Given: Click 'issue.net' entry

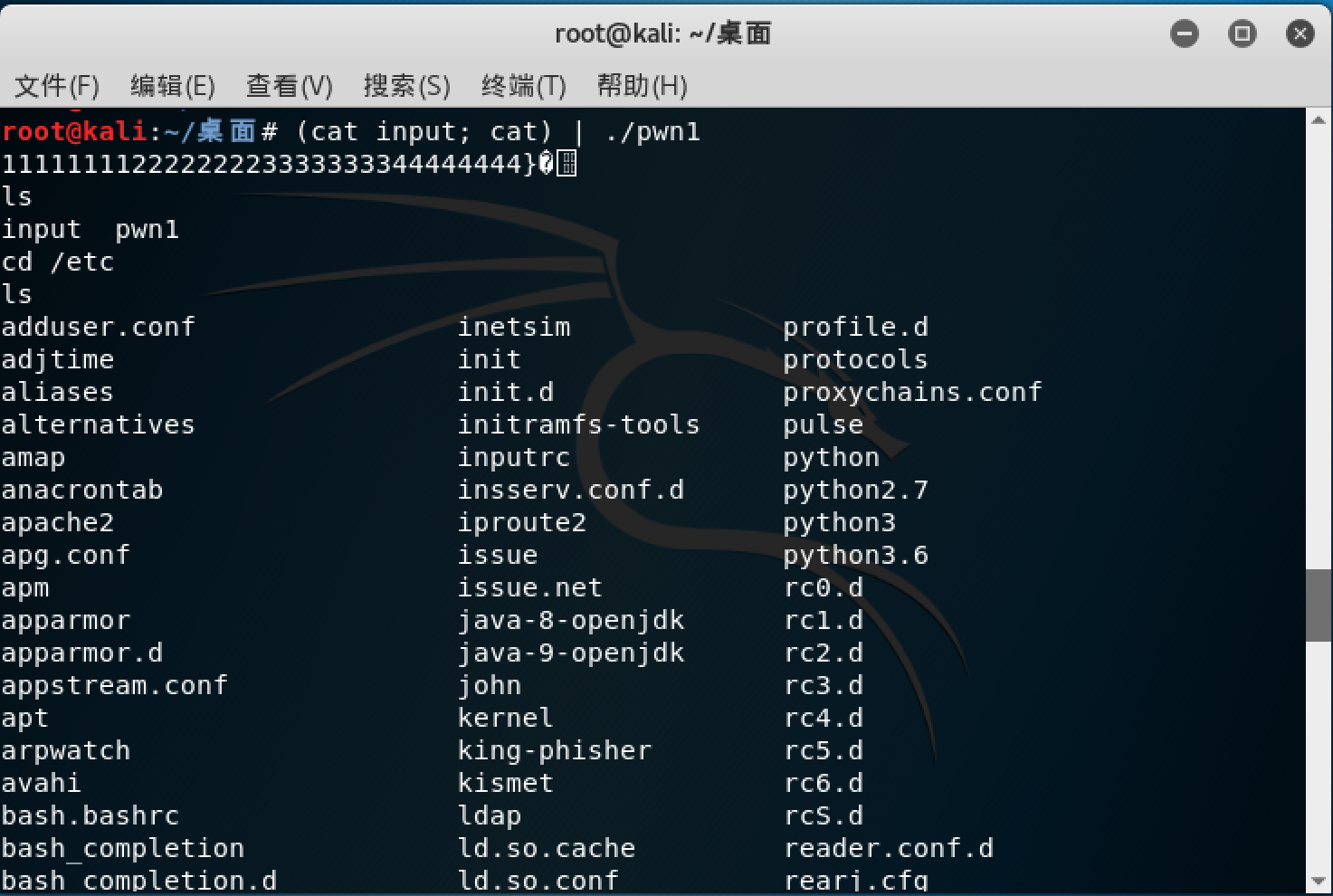Looking at the screenshot, I should (x=530, y=587).
